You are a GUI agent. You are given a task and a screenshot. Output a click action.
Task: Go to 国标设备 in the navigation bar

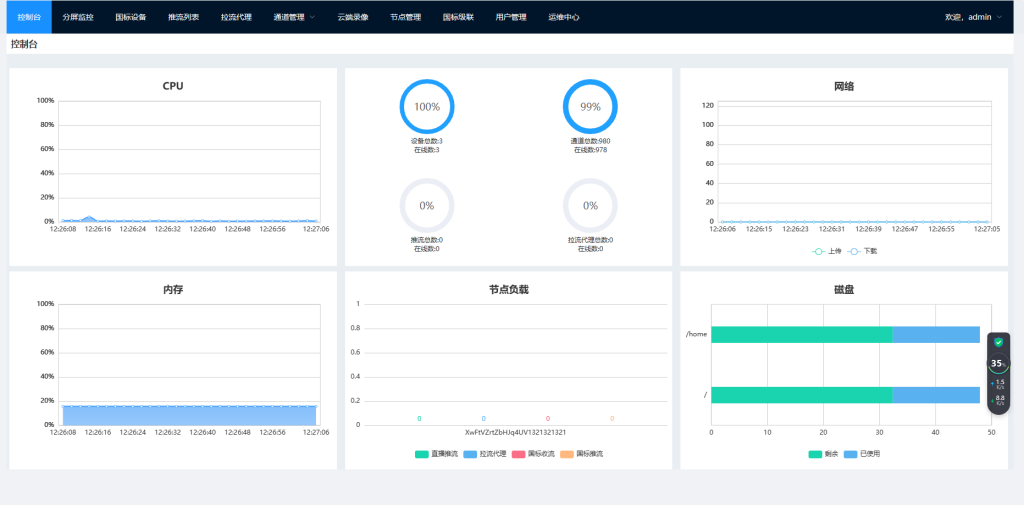tap(130, 17)
